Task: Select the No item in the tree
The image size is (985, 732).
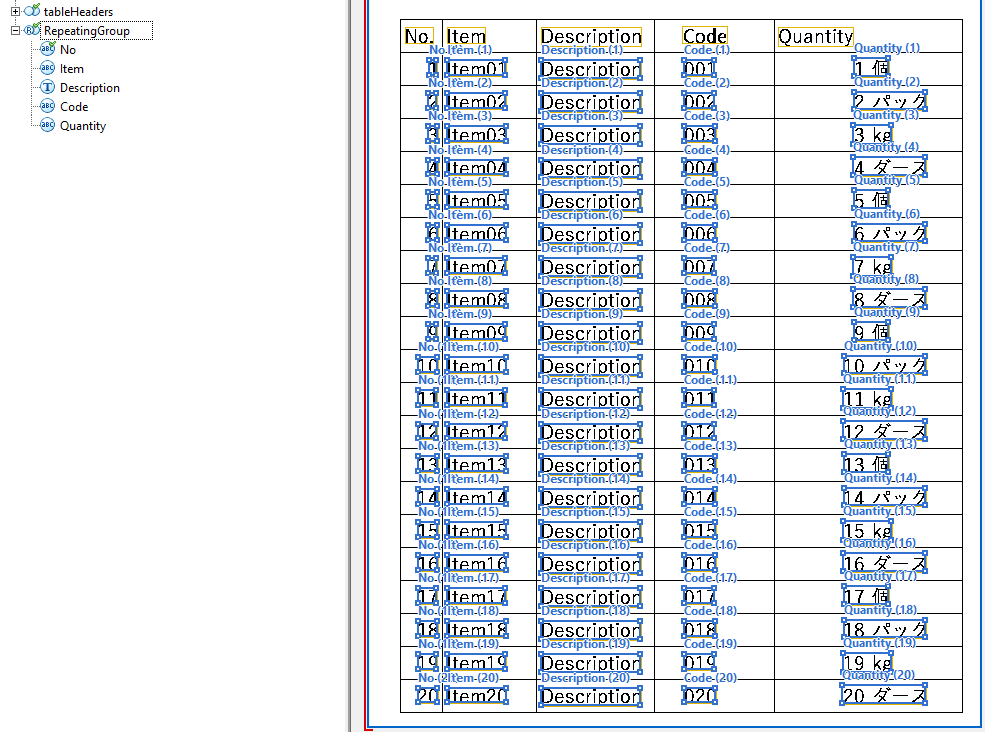Action: (x=69, y=49)
